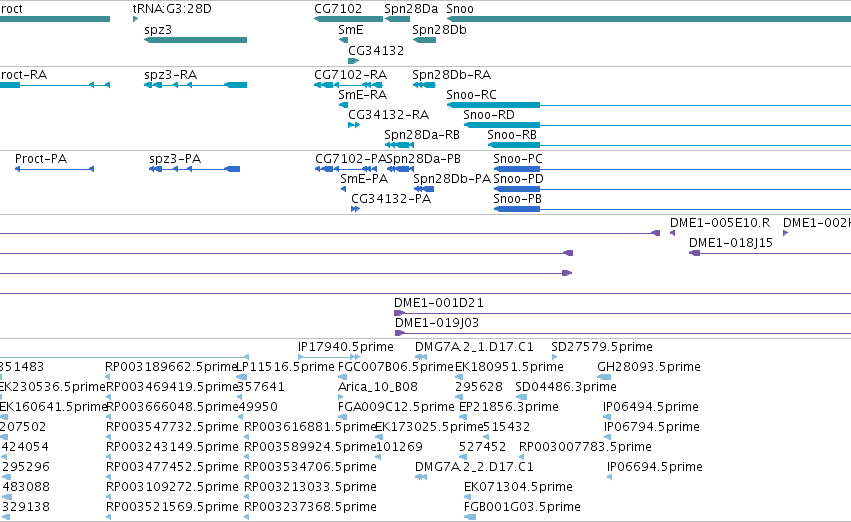Image resolution: width=851 pixels, height=522 pixels.
Task: Select the Snoo-PD protein feature
Action: pos(672,189)
